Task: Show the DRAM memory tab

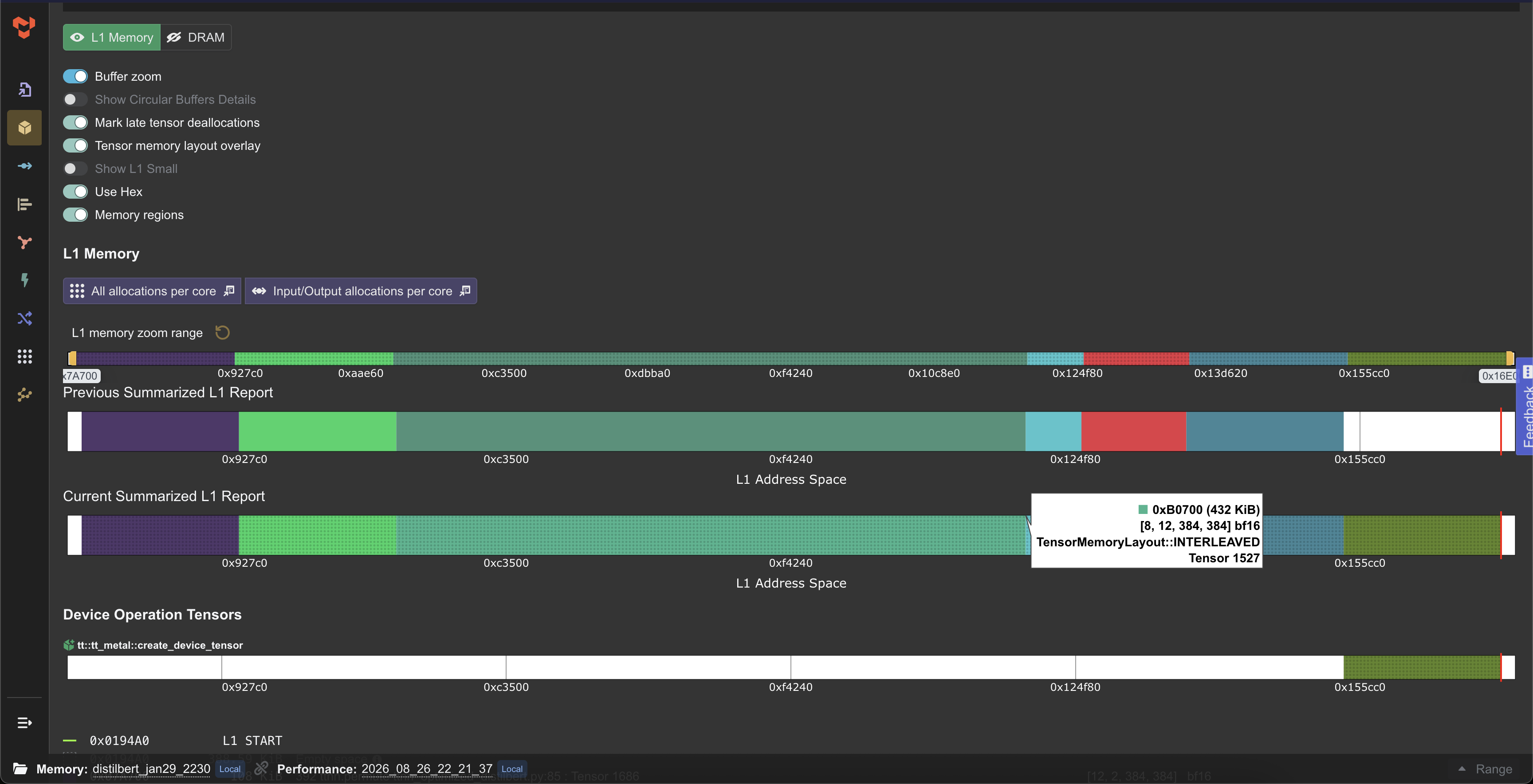Action: click(196, 38)
